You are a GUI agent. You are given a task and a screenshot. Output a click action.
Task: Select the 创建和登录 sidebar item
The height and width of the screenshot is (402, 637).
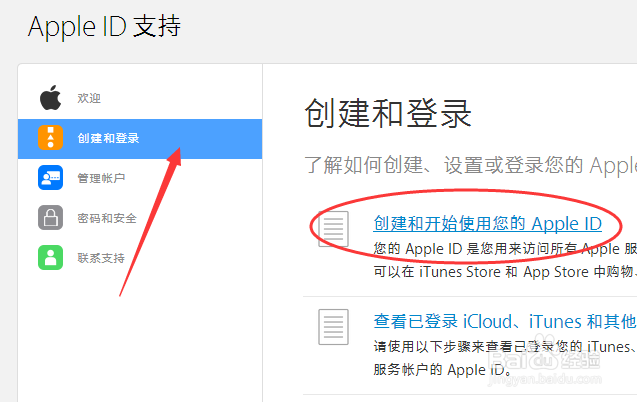pos(140,138)
